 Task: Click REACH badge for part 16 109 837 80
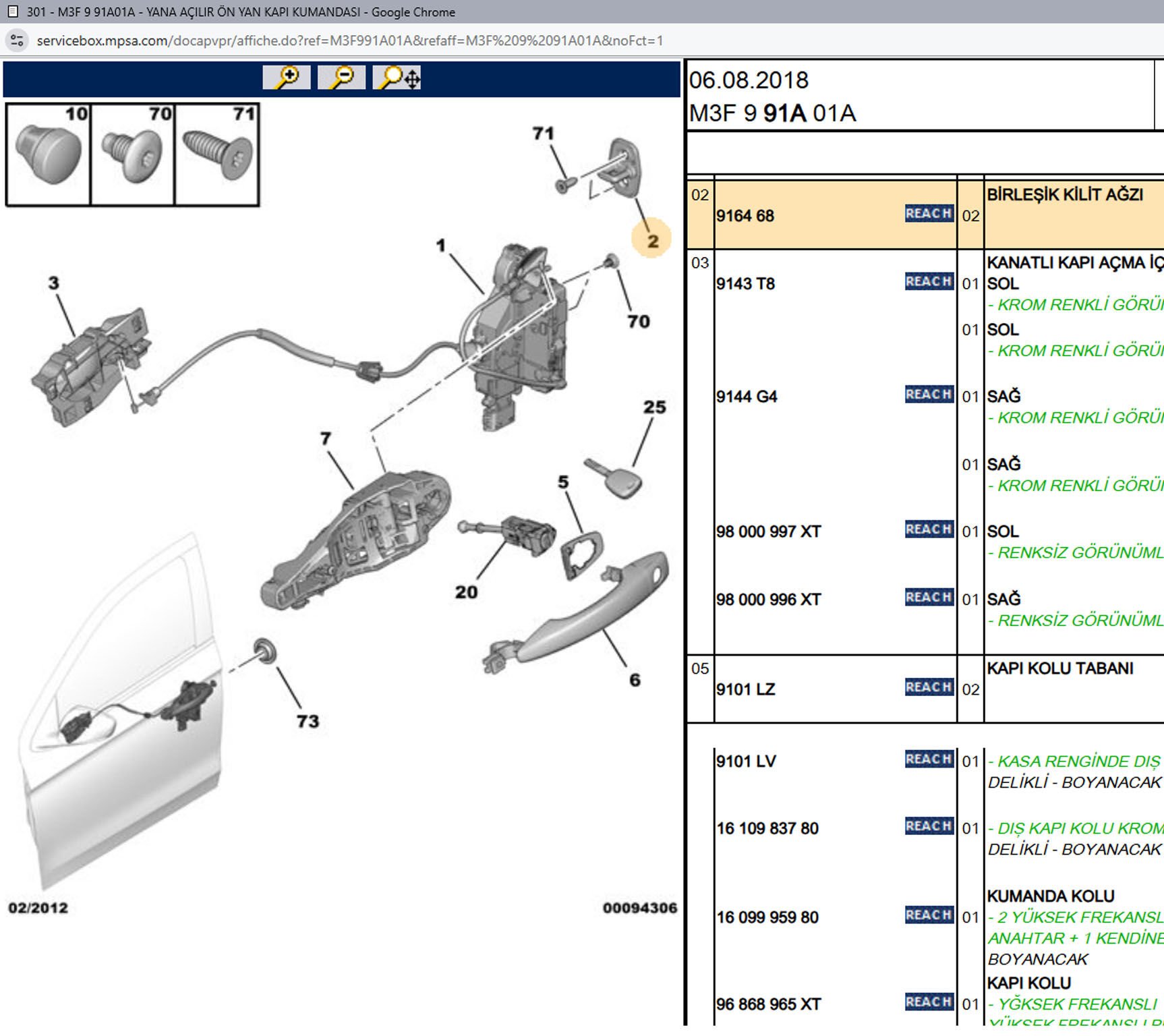(x=929, y=826)
